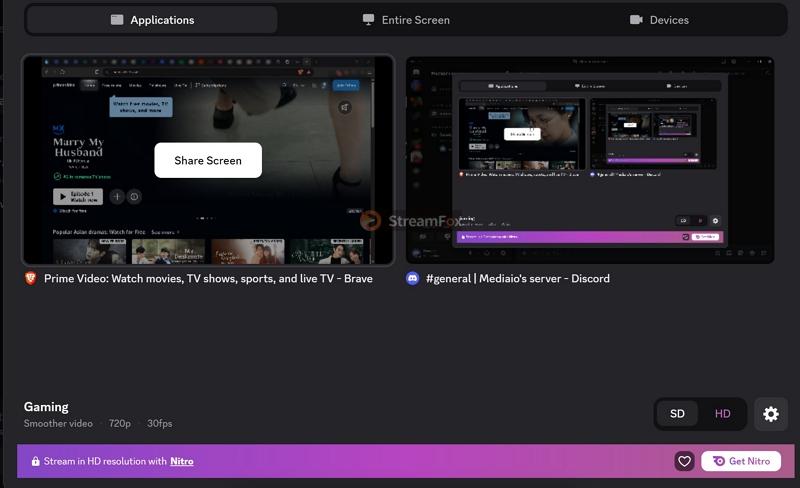Viewport: 800px width, 488px height.
Task: Switch to the Applications tab
Action: (152, 20)
